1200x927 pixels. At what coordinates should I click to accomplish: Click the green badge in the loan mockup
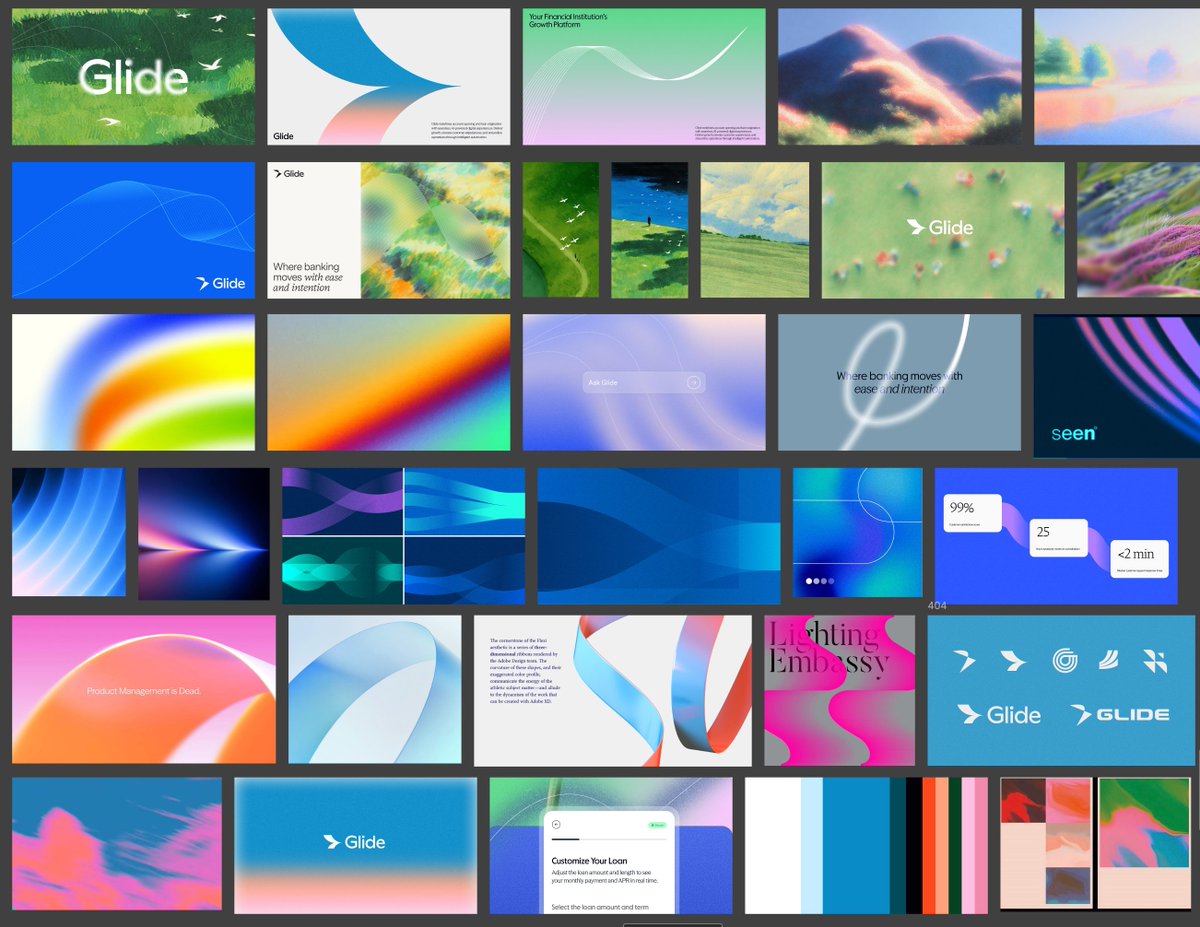tap(657, 825)
